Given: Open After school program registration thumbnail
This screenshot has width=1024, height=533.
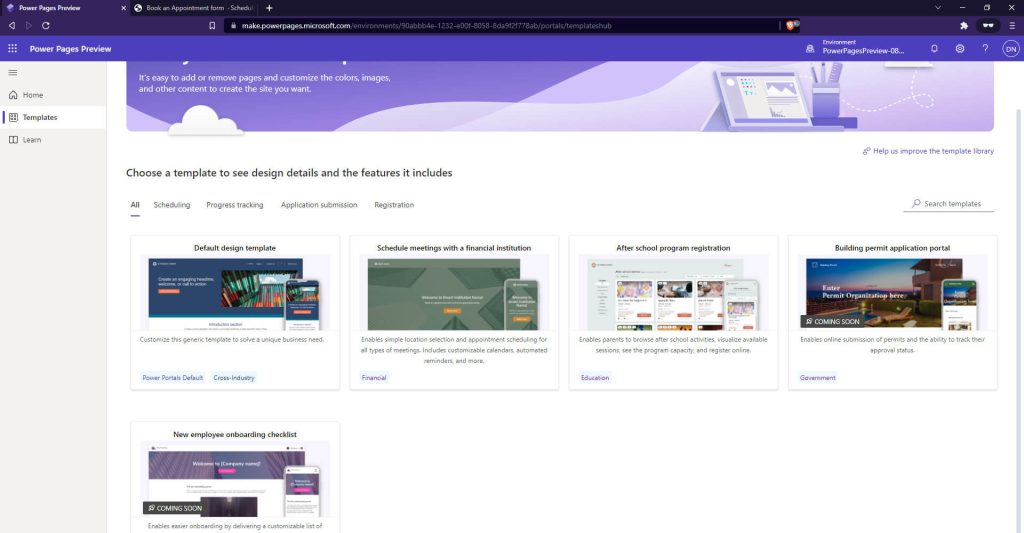Looking at the screenshot, I should pyautogui.click(x=673, y=294).
